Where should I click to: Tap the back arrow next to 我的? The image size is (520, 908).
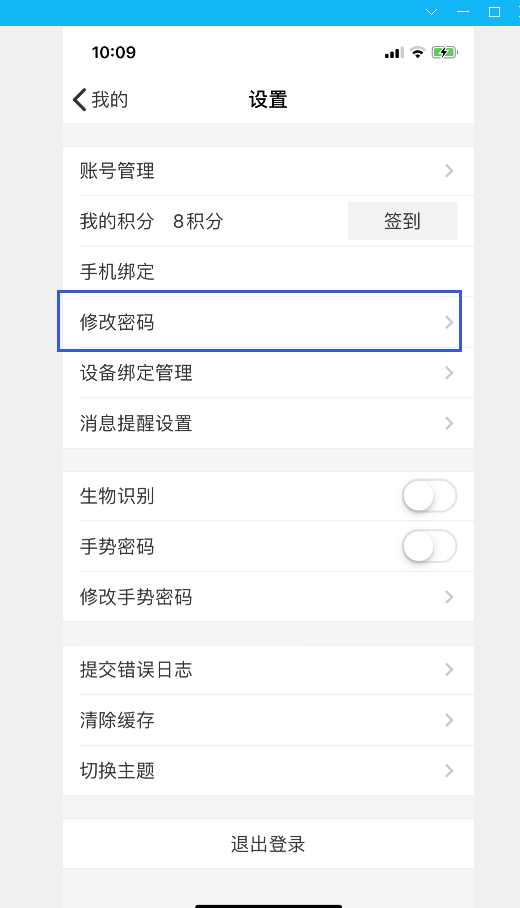click(x=79, y=100)
